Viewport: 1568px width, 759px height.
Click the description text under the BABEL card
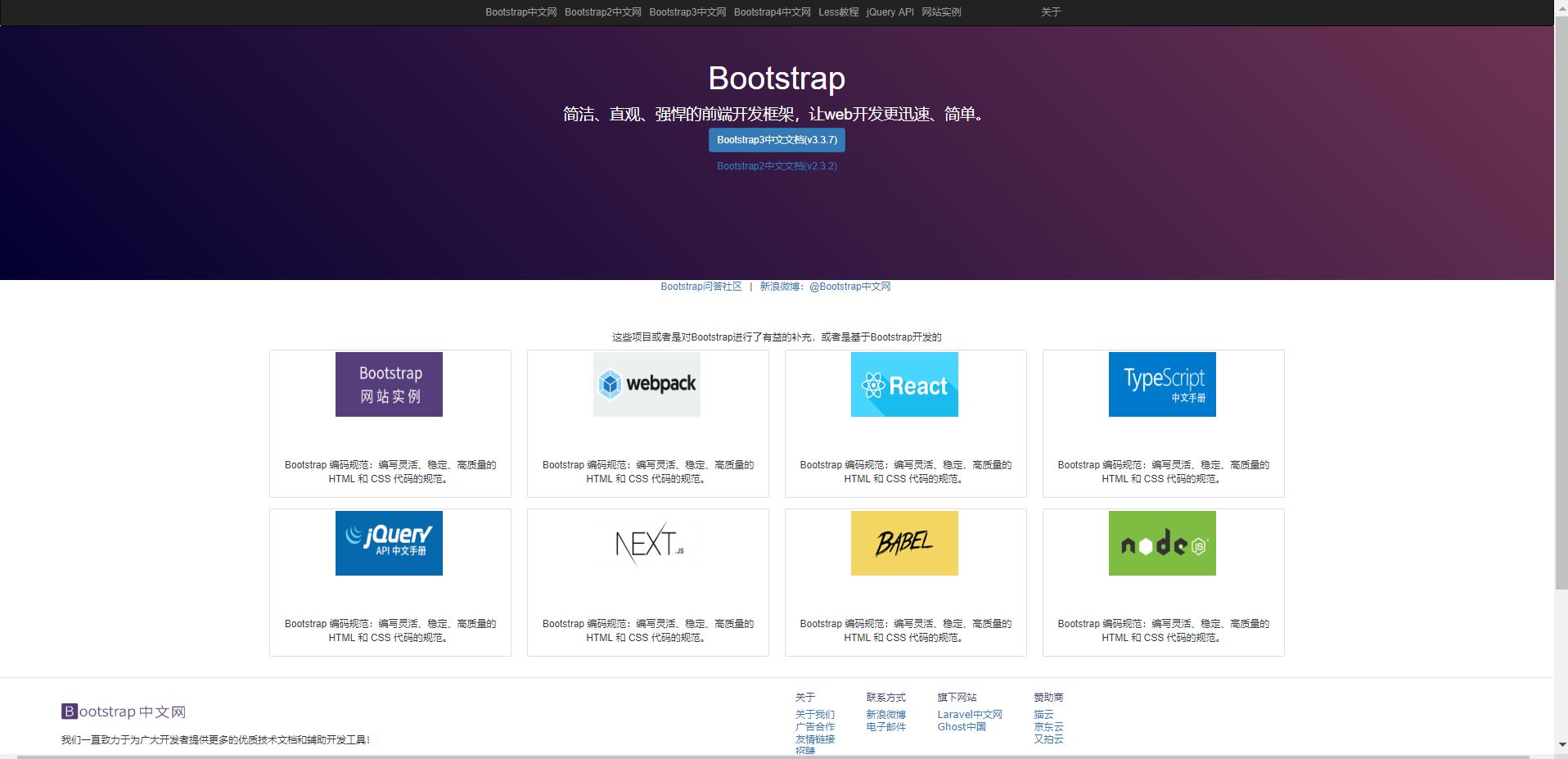(x=906, y=630)
